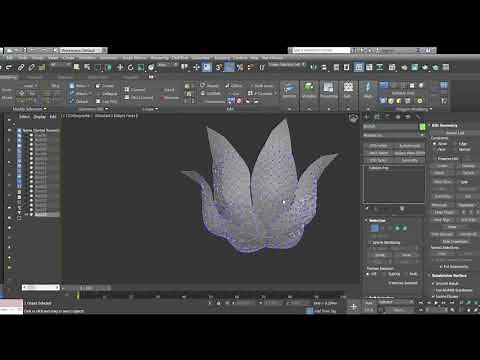Open the Curve Editor icon
This screenshot has height=360, width=480.
click(369, 67)
